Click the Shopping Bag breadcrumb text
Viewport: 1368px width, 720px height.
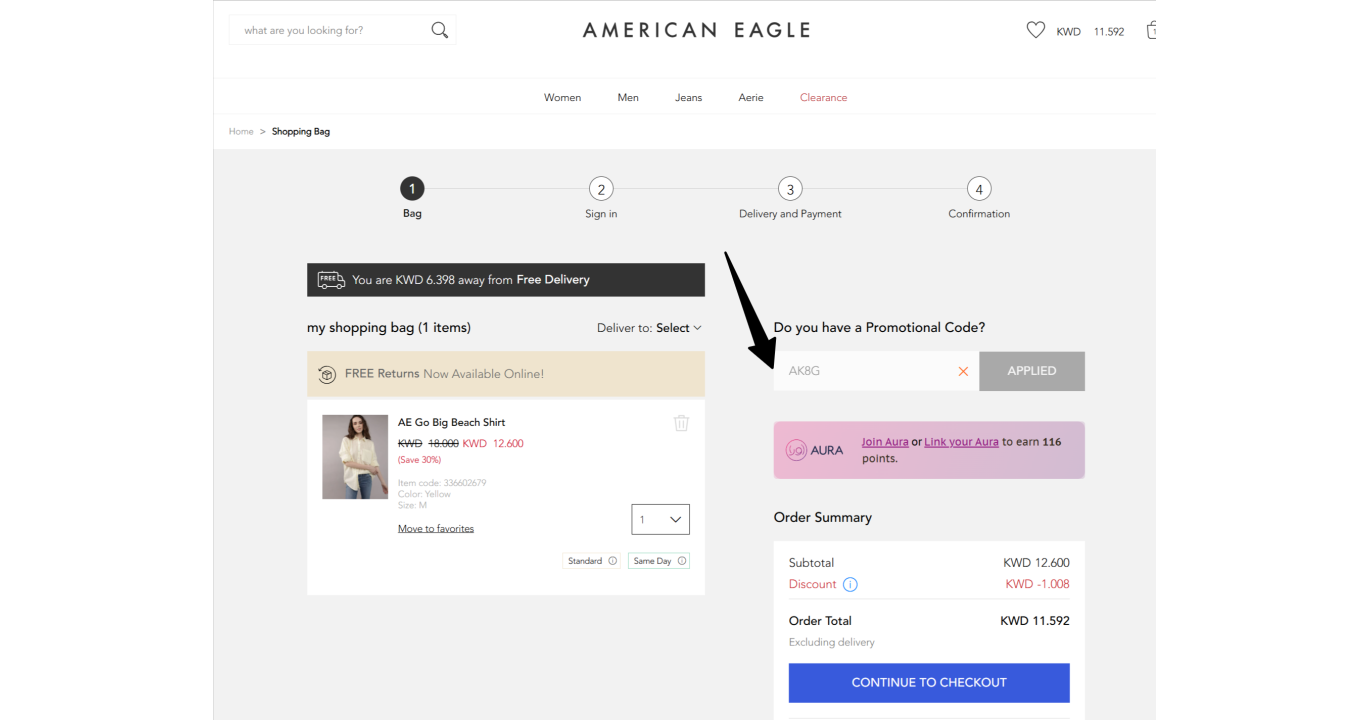[x=301, y=131]
